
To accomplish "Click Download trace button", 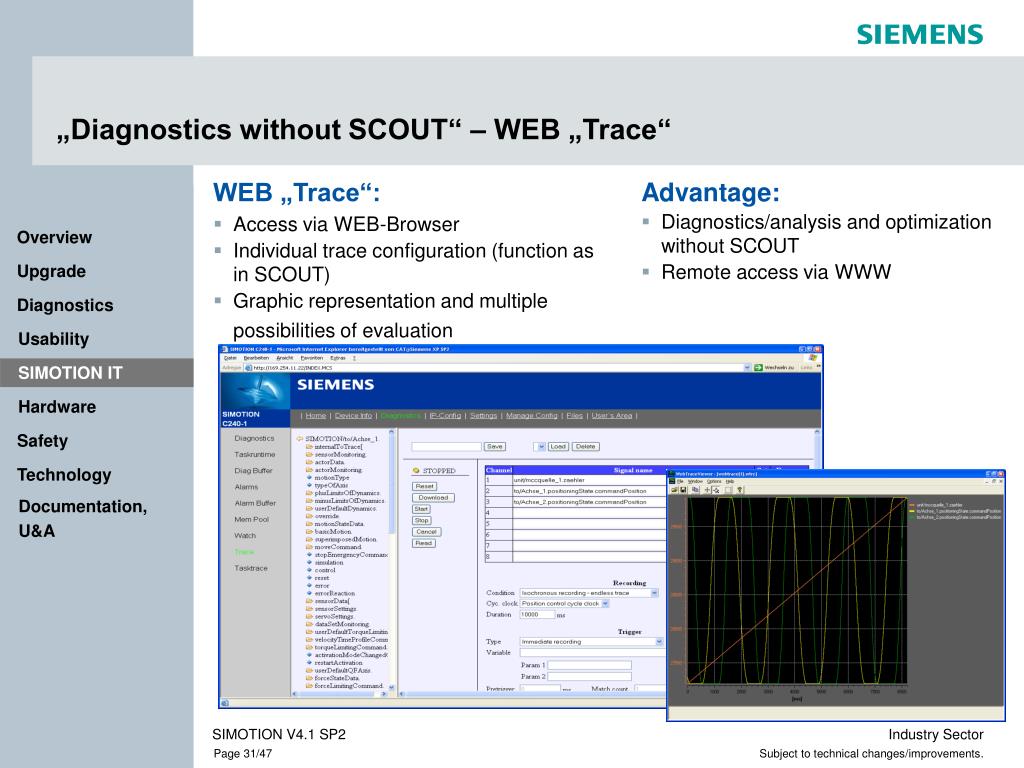I will tap(433, 498).
